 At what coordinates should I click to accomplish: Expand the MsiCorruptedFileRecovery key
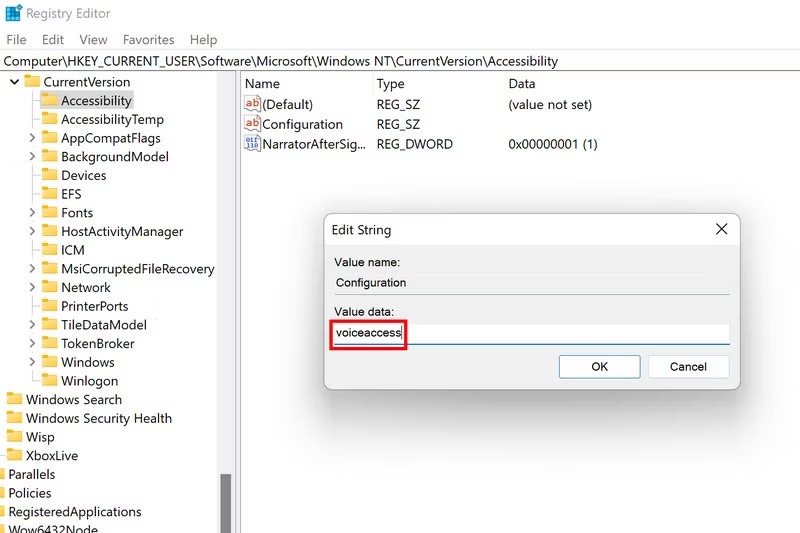tap(32, 268)
